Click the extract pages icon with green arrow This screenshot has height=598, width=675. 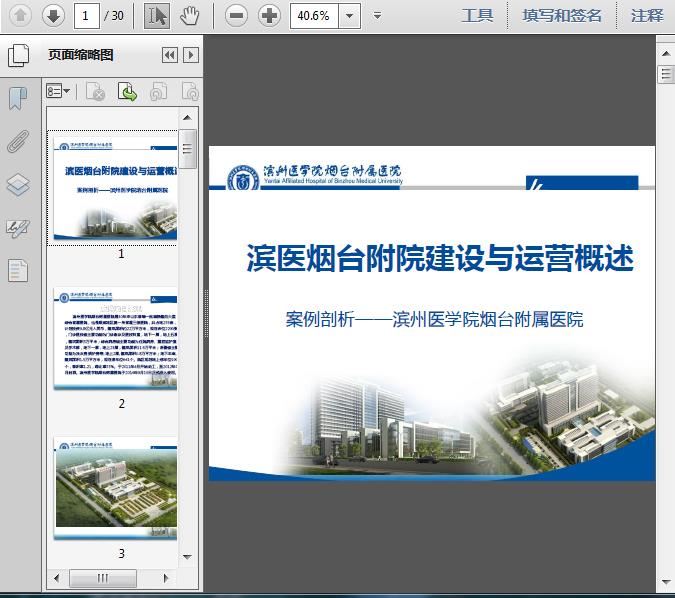click(x=127, y=92)
